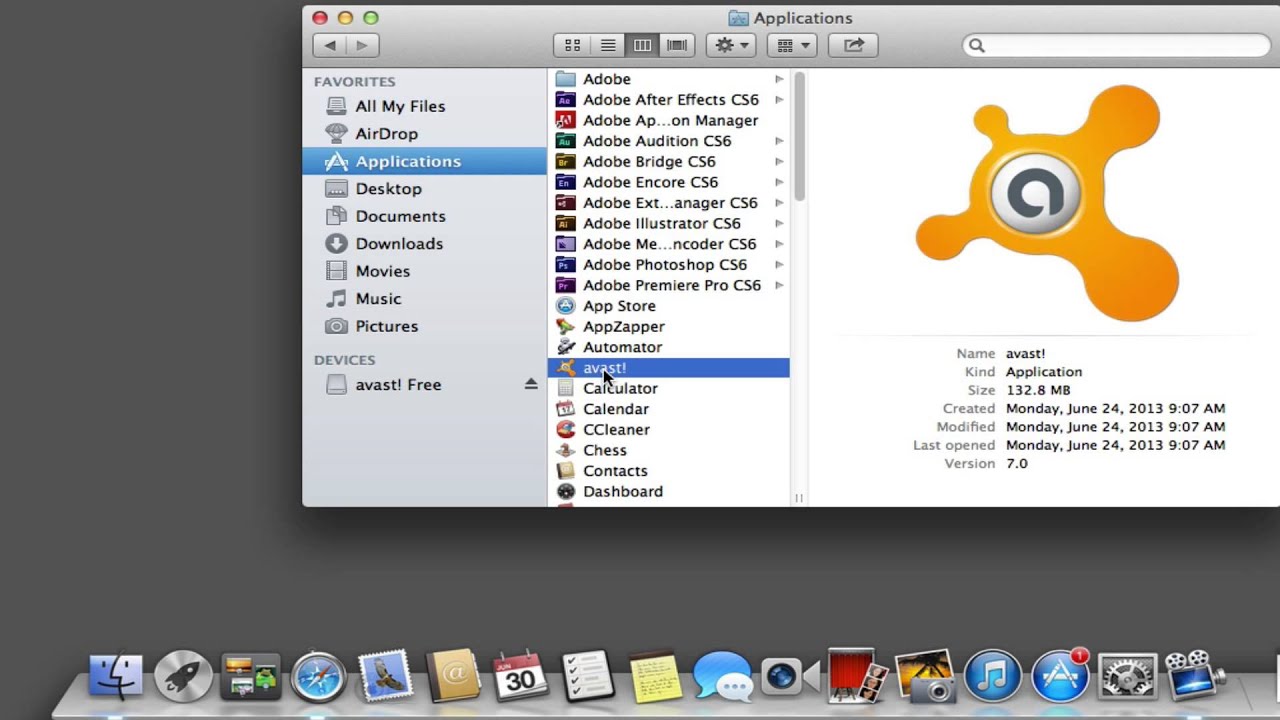The width and height of the screenshot is (1280, 720).
Task: Click the Finder search field
Action: (1116, 45)
